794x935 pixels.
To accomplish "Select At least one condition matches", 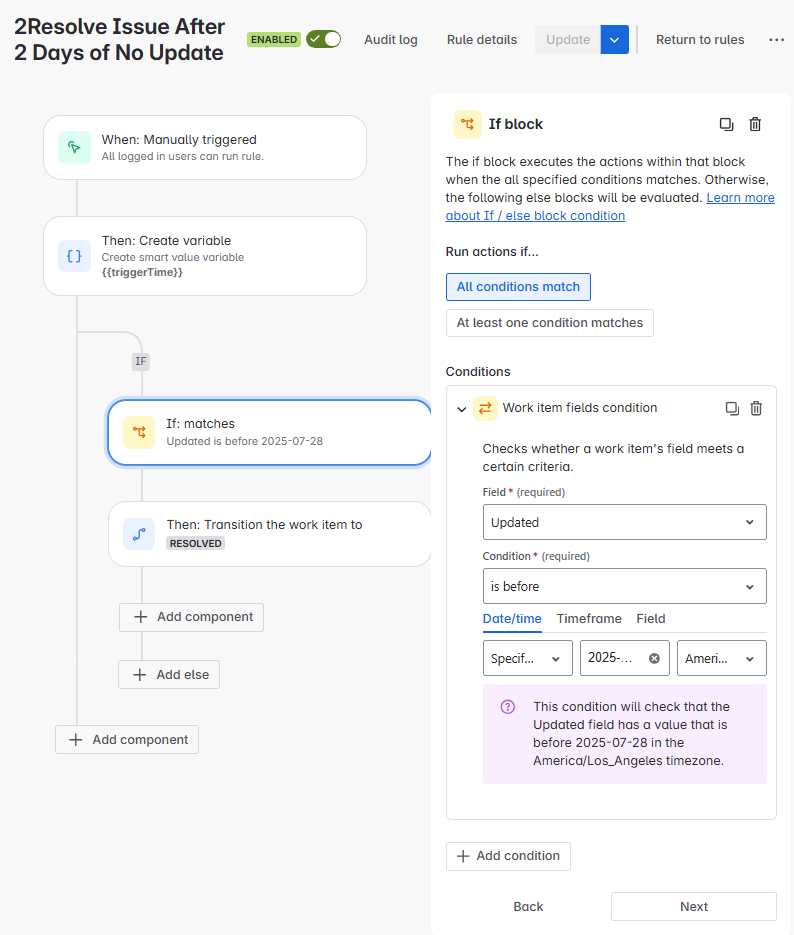I will click(550, 323).
